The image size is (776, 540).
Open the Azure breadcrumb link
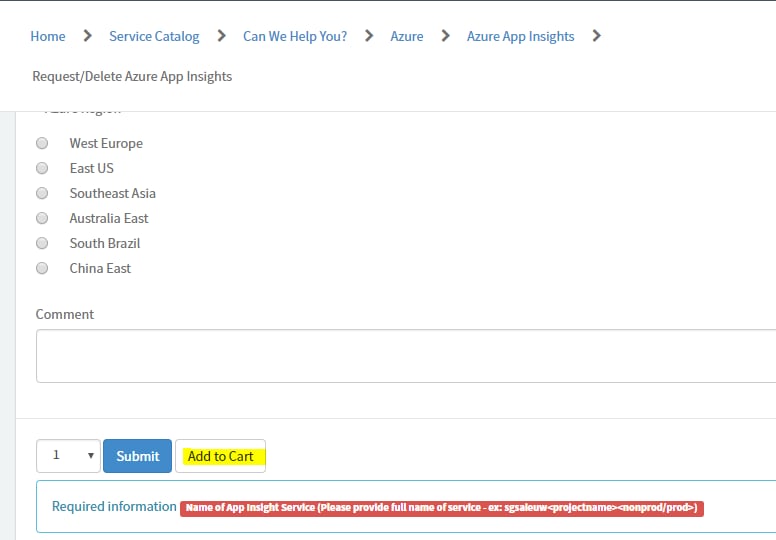click(407, 36)
